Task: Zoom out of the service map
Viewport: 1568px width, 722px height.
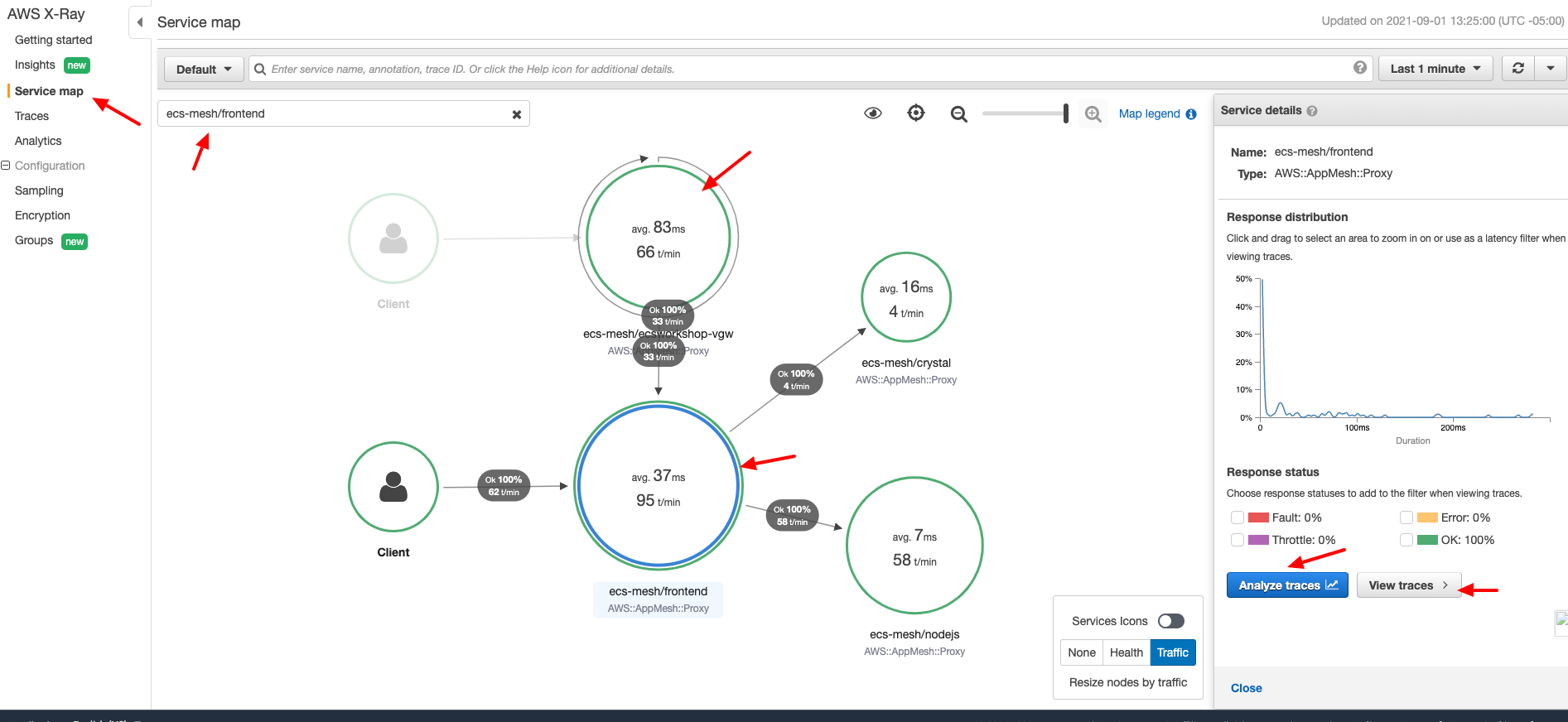Action: point(959,114)
